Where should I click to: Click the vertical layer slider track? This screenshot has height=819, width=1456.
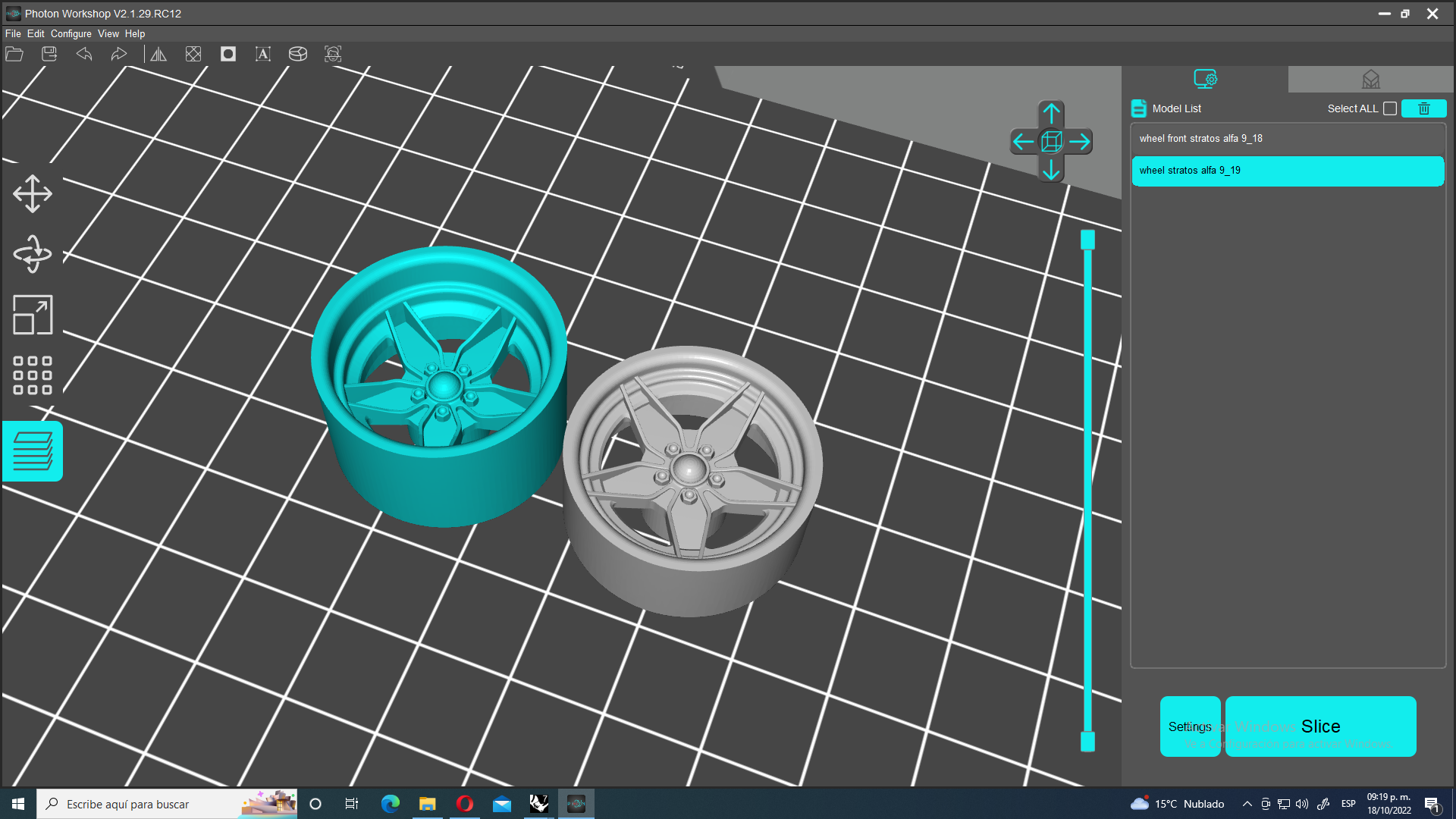[x=1087, y=491]
